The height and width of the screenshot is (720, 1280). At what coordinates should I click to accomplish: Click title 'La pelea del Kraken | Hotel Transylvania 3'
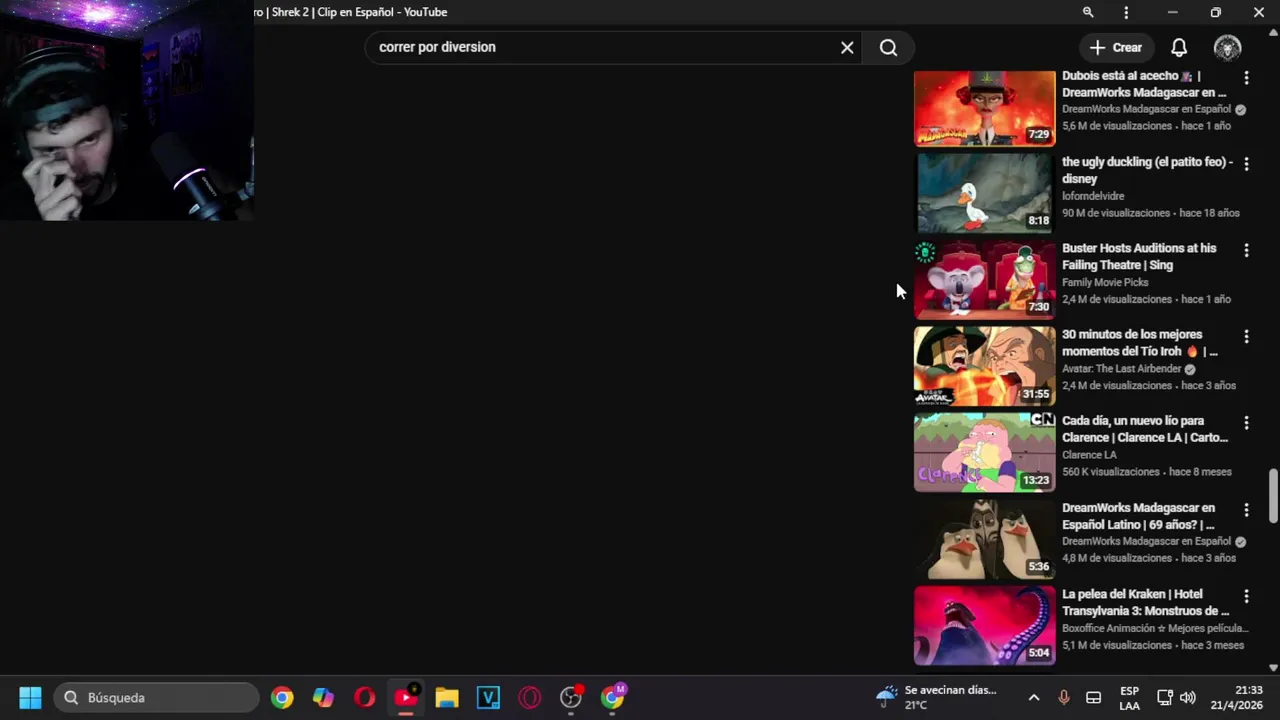point(1146,602)
